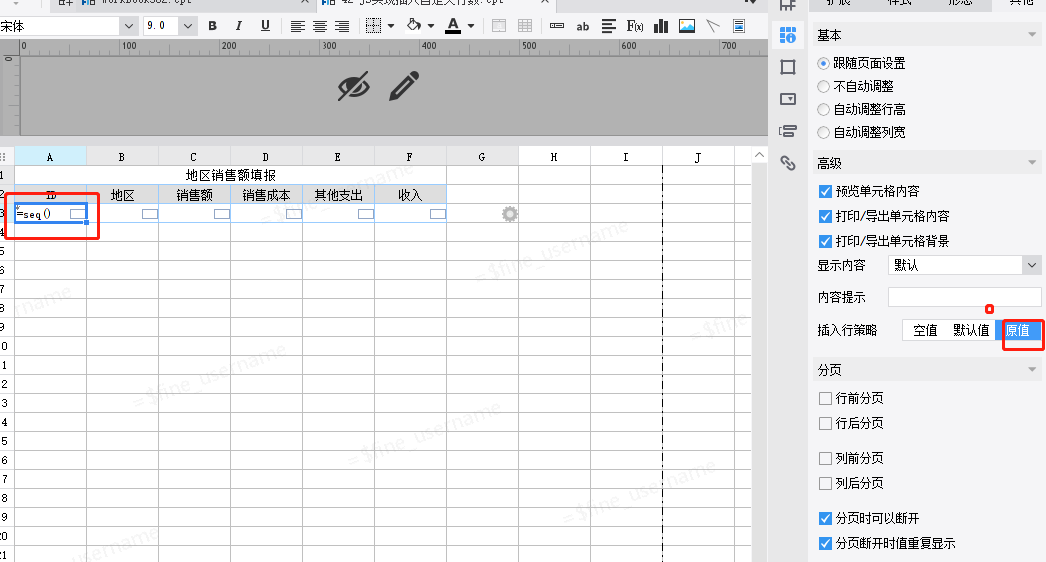Image resolution: width=1046 pixels, height=562 pixels.
Task: Select the 销售成本 header cell
Action: pyautogui.click(x=267, y=195)
